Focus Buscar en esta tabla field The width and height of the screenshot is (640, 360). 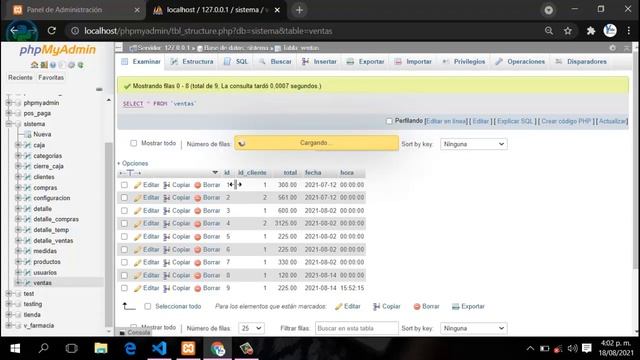click(x=356, y=328)
